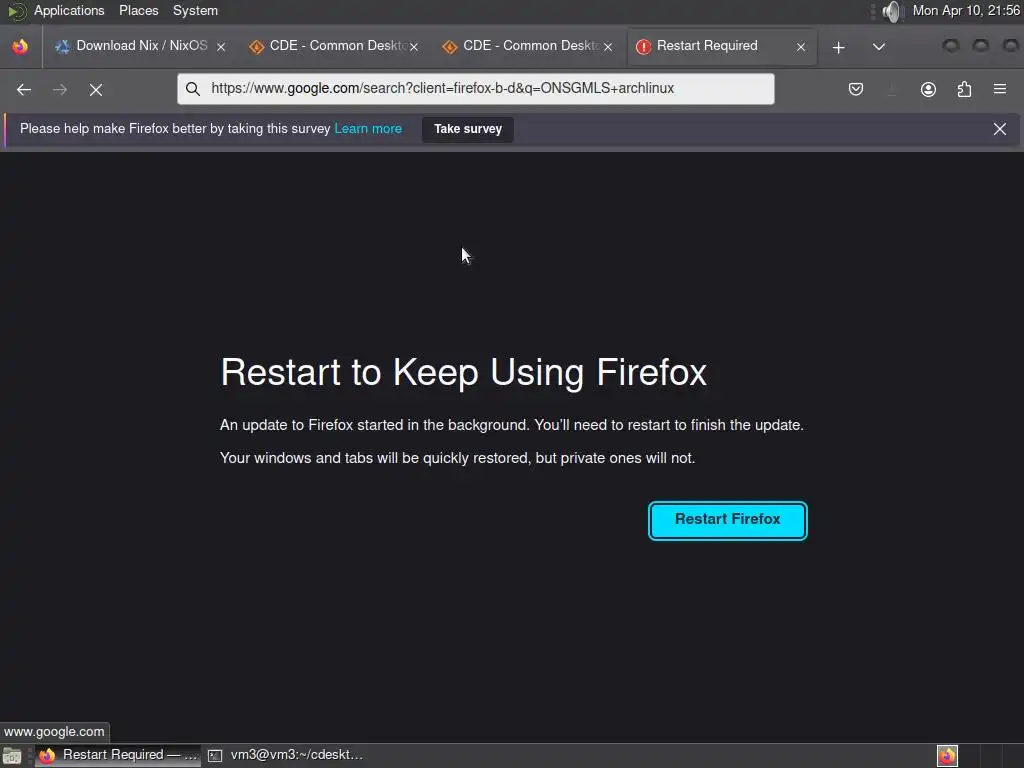The image size is (1024, 768).
Task: Switch to first CDE - Common Desktop tab
Action: 334,46
